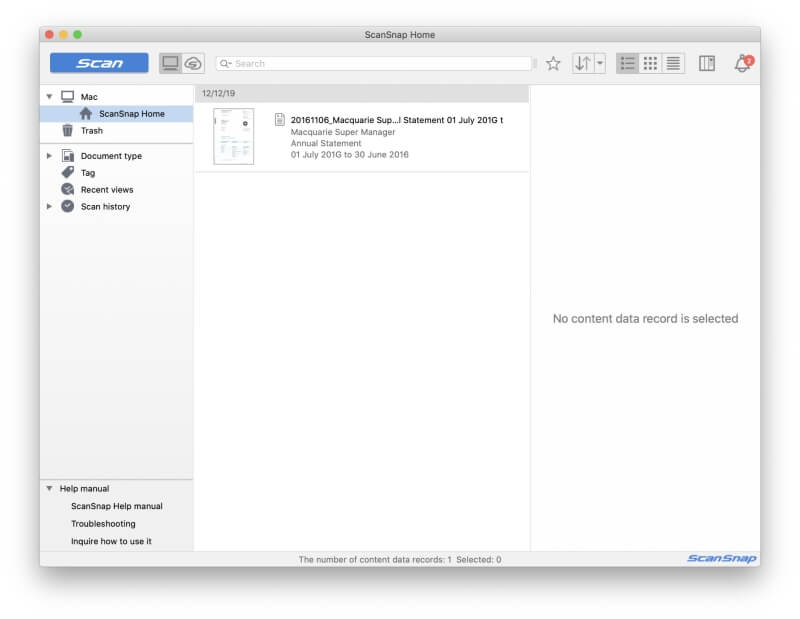Image resolution: width=800 pixels, height=619 pixels.
Task: Click the Search input field
Action: click(x=373, y=63)
